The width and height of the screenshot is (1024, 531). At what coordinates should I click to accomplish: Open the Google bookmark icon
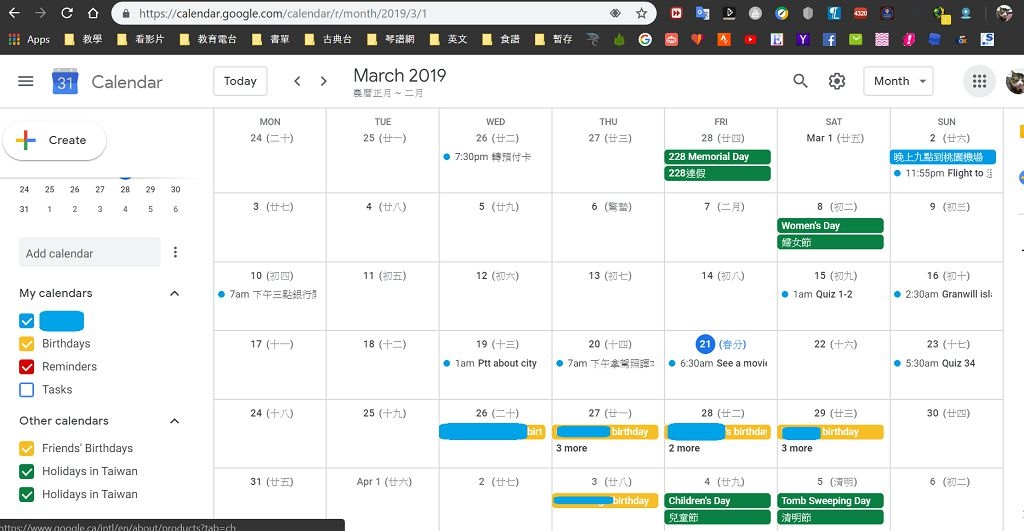pos(645,39)
